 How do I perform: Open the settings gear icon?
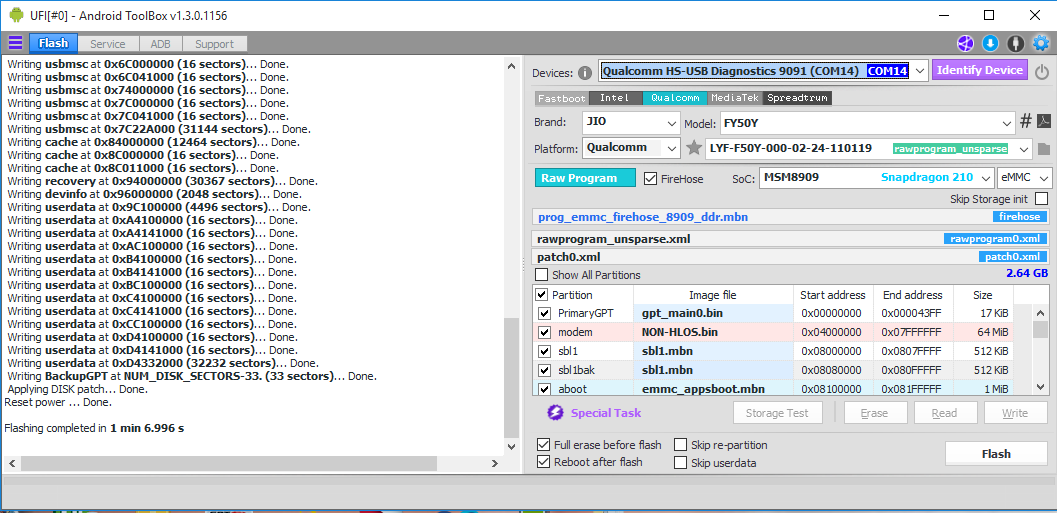pyautogui.click(x=1041, y=44)
